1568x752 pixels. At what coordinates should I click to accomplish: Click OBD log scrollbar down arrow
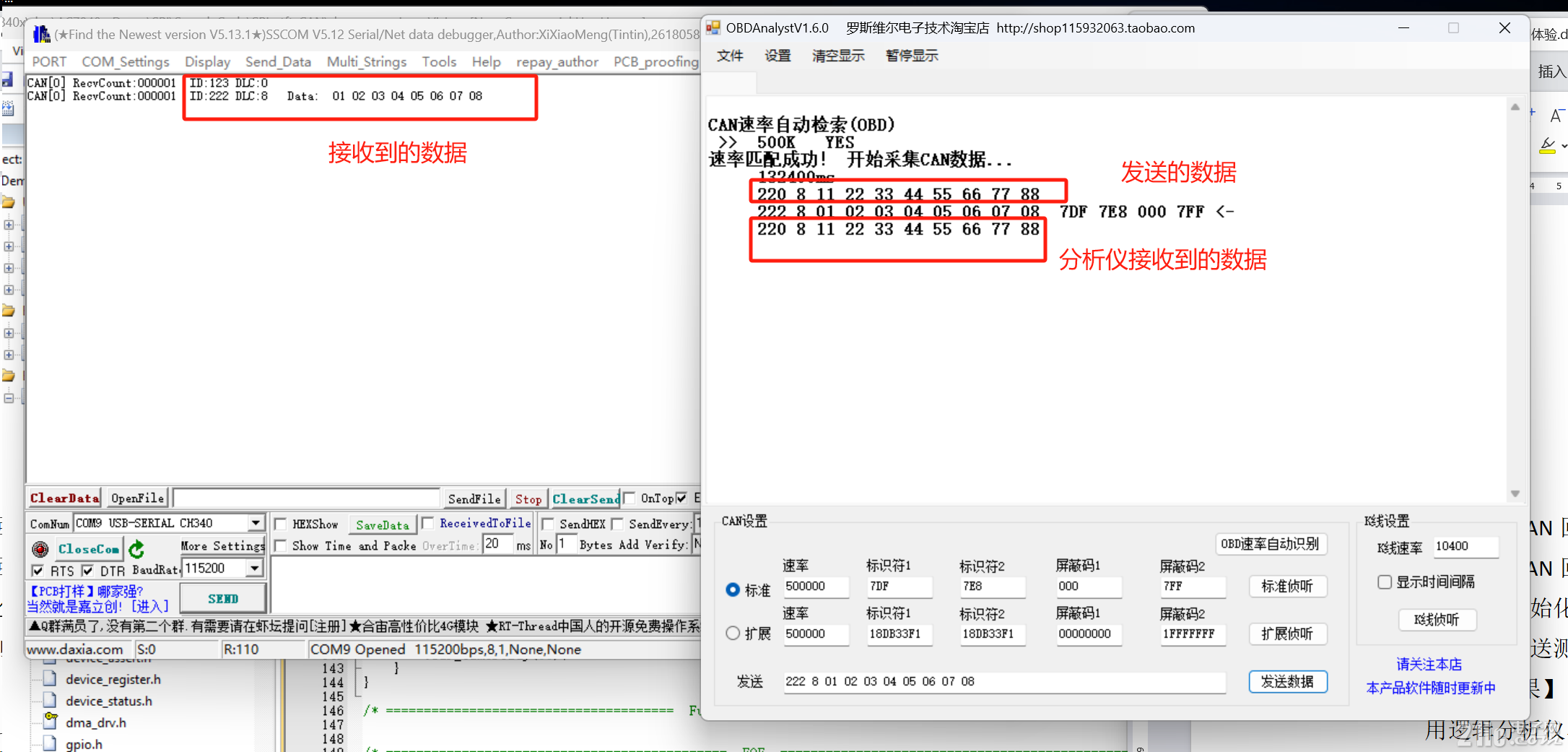coord(1515,493)
